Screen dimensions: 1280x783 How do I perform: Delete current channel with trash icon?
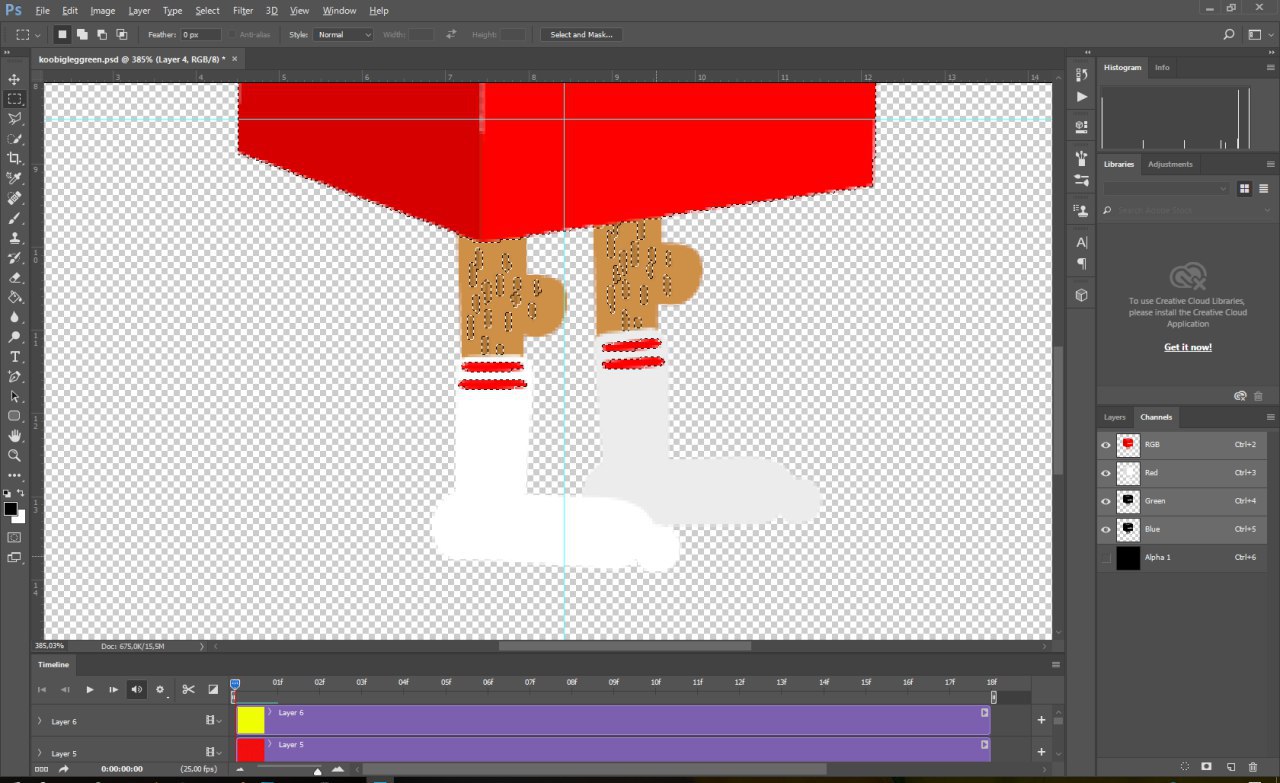(1253, 766)
